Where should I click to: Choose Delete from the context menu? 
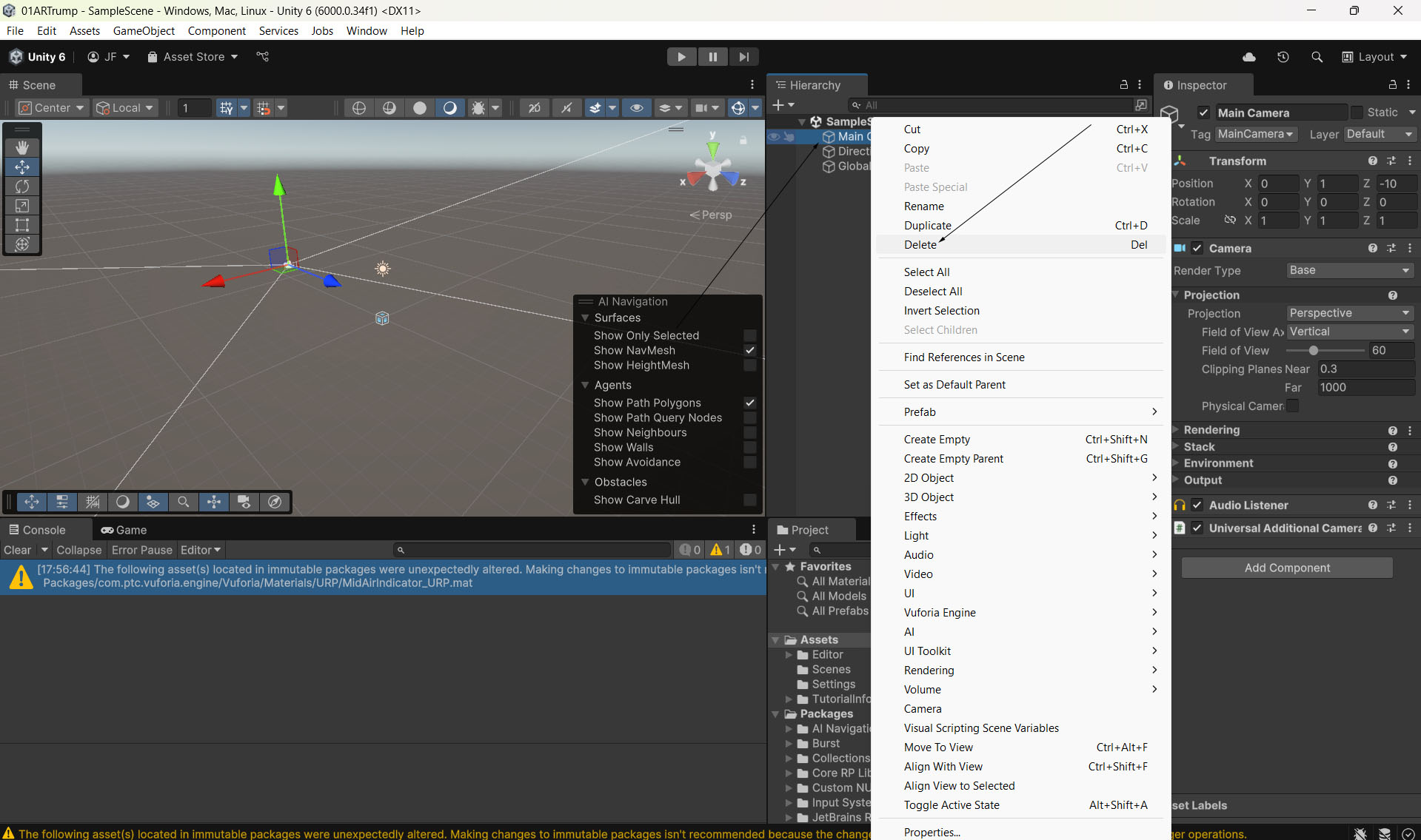tap(920, 245)
